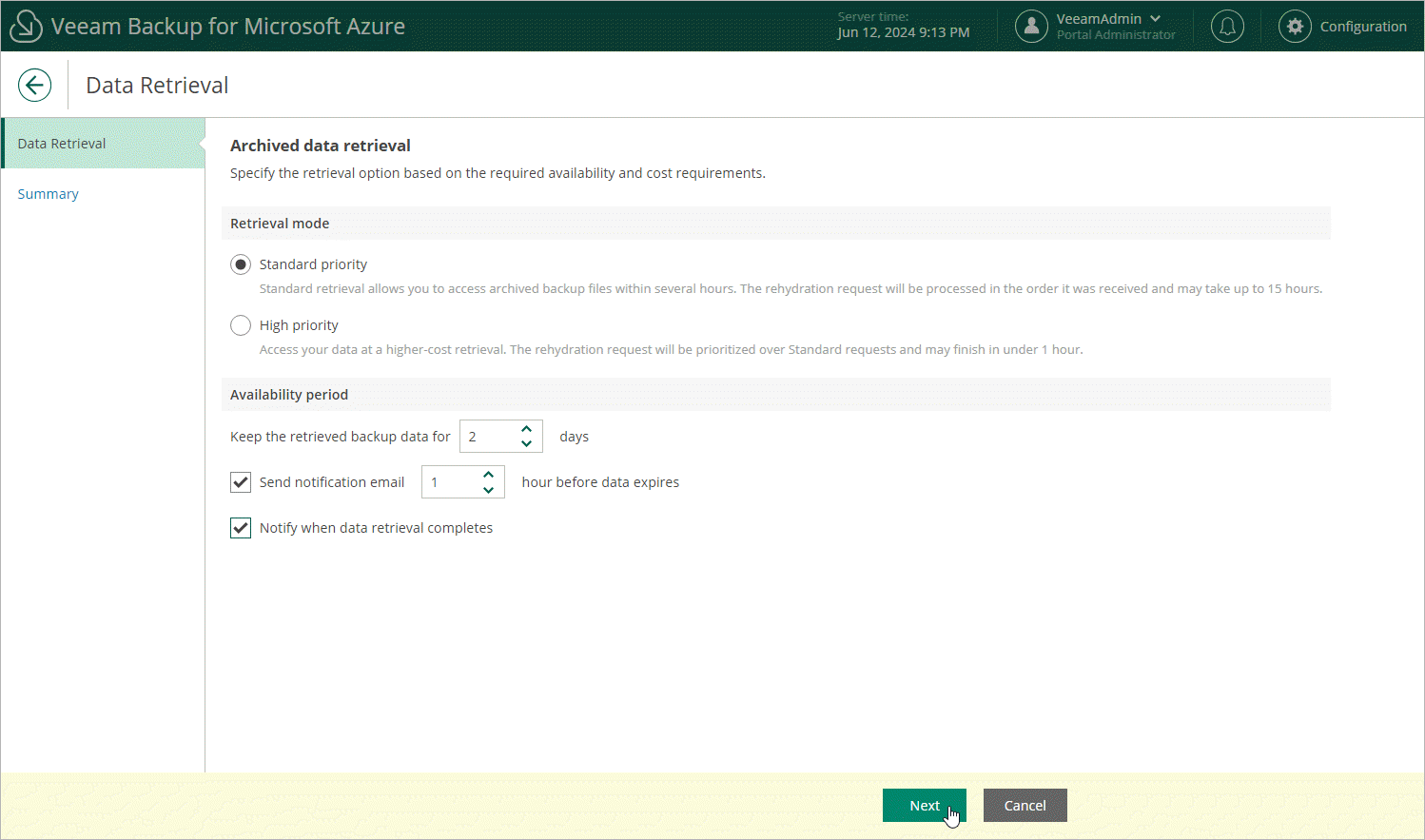Screen dimensions: 1425x840
Task: Open the VeeamAdmin user avatar icon
Action: point(1031,26)
